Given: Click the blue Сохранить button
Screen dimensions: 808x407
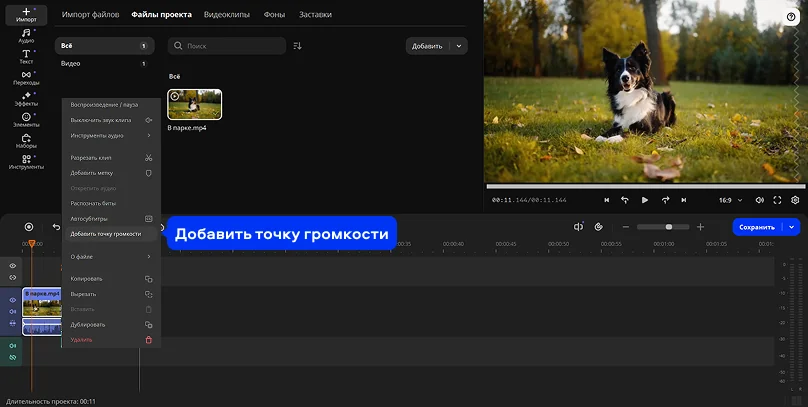Looking at the screenshot, I should (757, 227).
